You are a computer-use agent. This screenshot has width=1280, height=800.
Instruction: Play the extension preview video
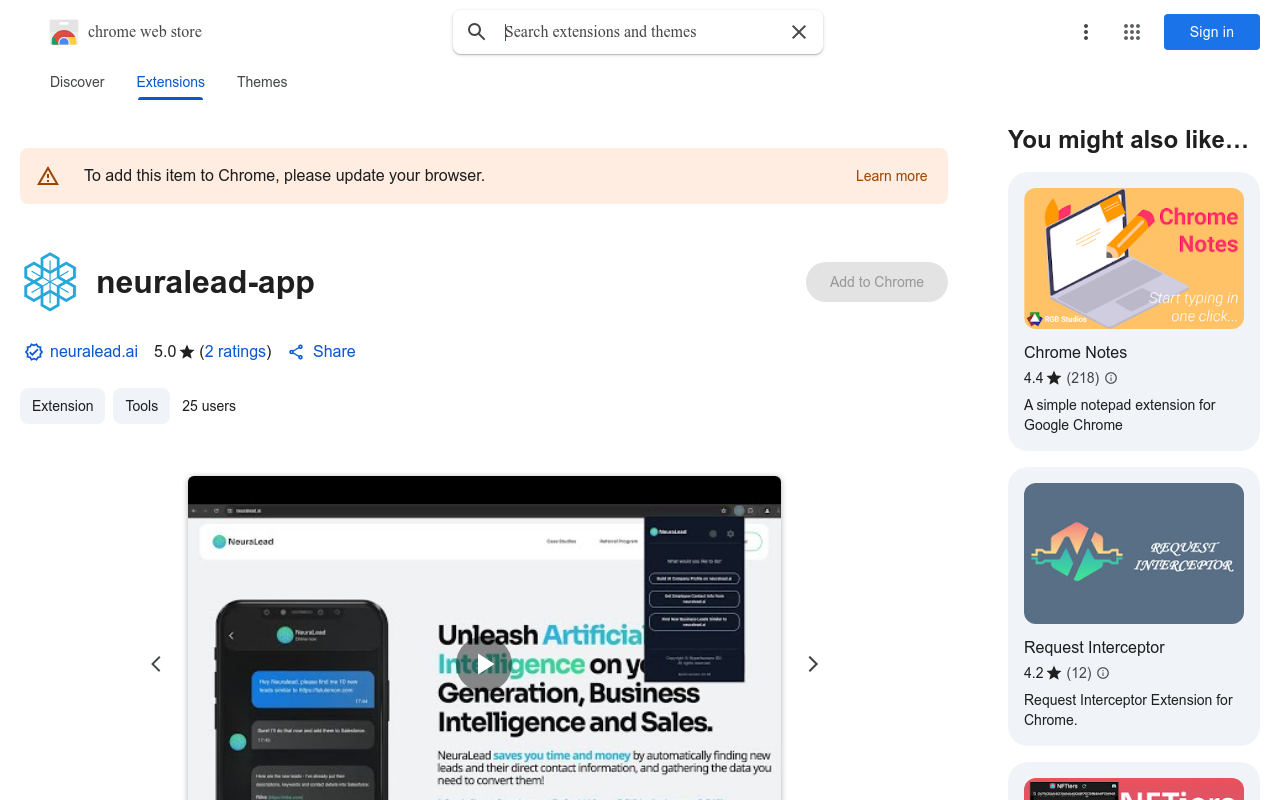pos(484,663)
